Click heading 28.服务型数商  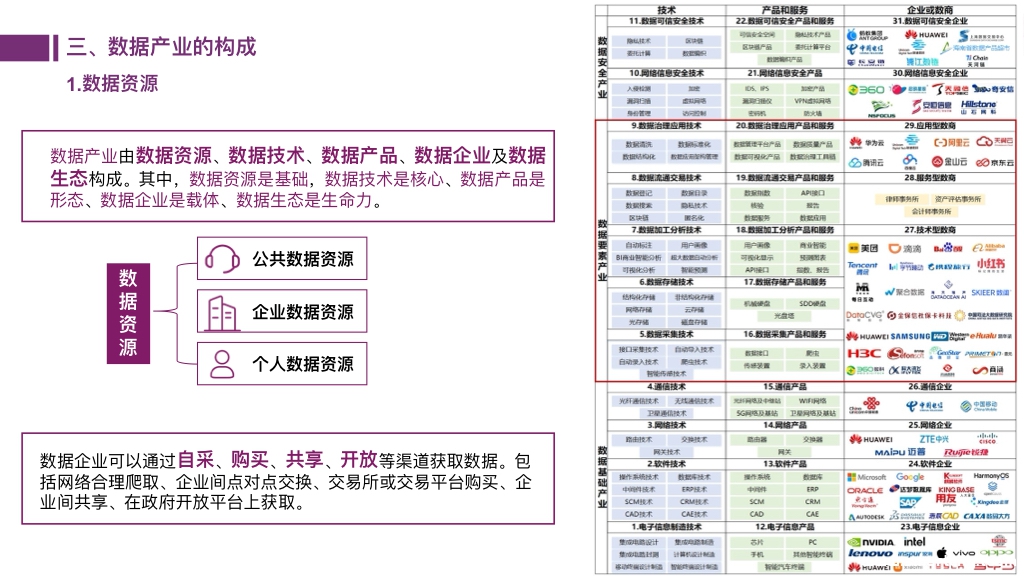tap(930, 178)
